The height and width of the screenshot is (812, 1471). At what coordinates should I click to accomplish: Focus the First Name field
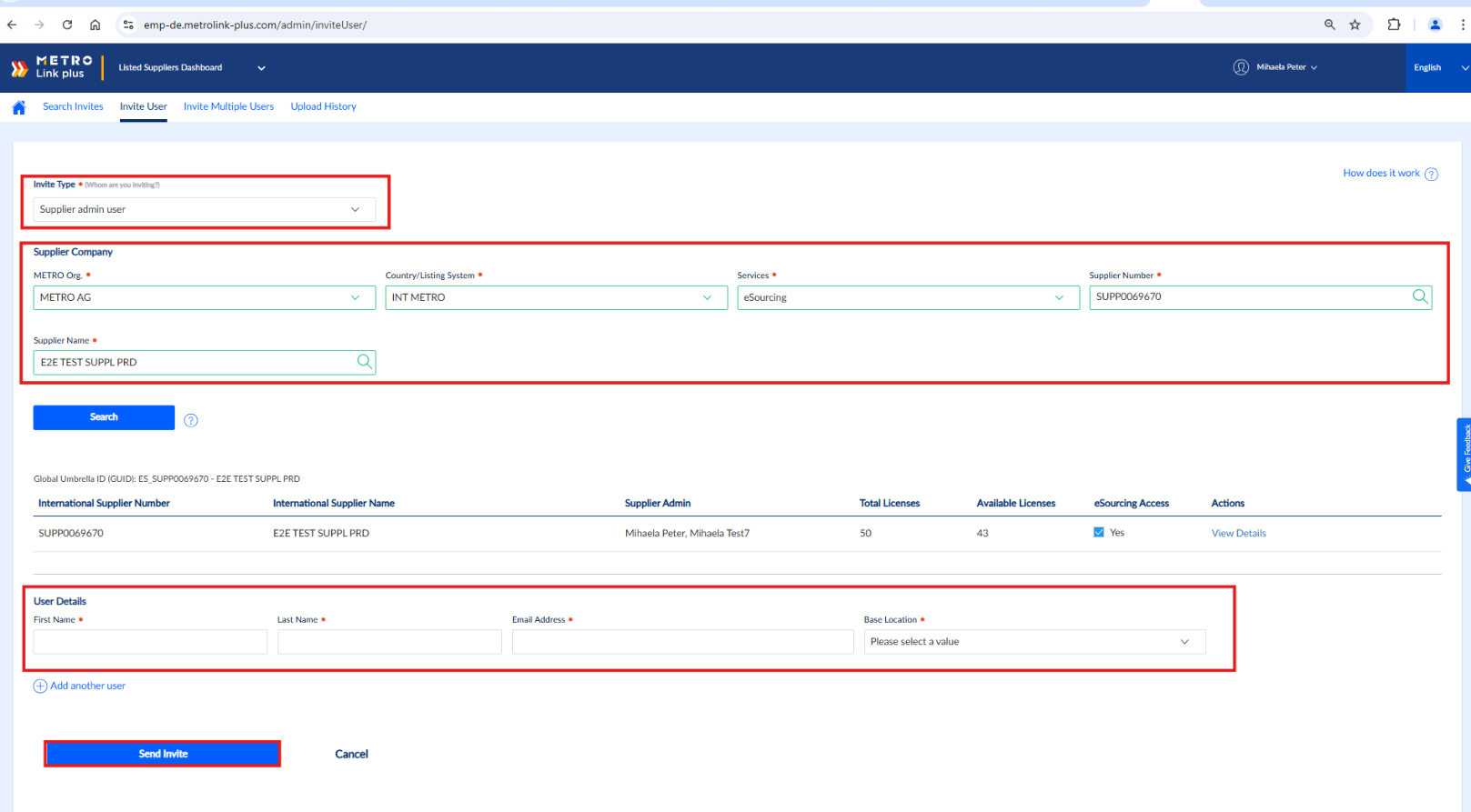click(150, 642)
